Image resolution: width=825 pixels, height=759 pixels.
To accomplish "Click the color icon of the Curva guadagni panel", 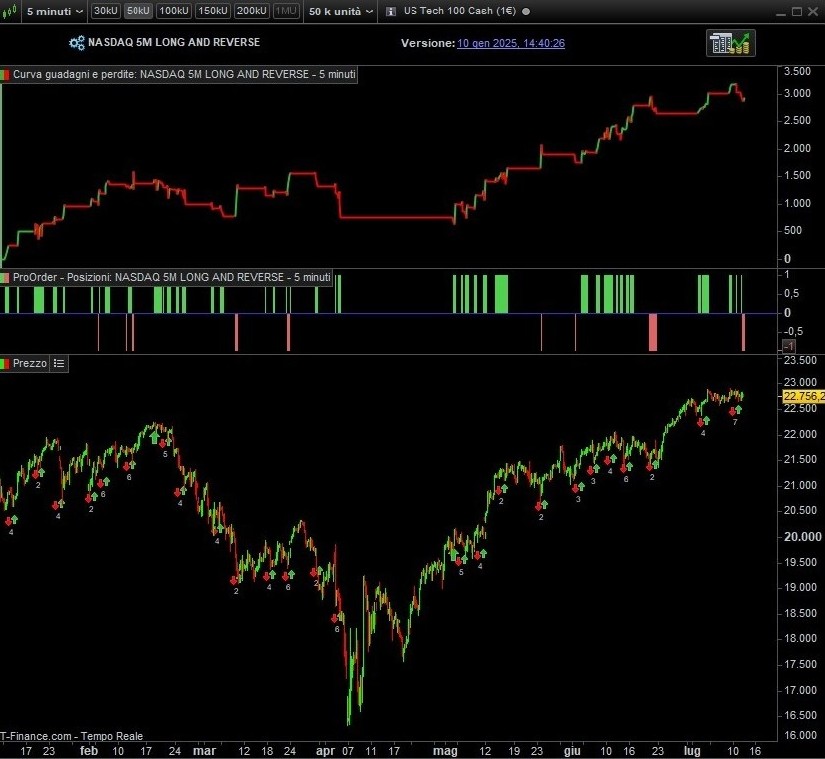I will 5,75.
